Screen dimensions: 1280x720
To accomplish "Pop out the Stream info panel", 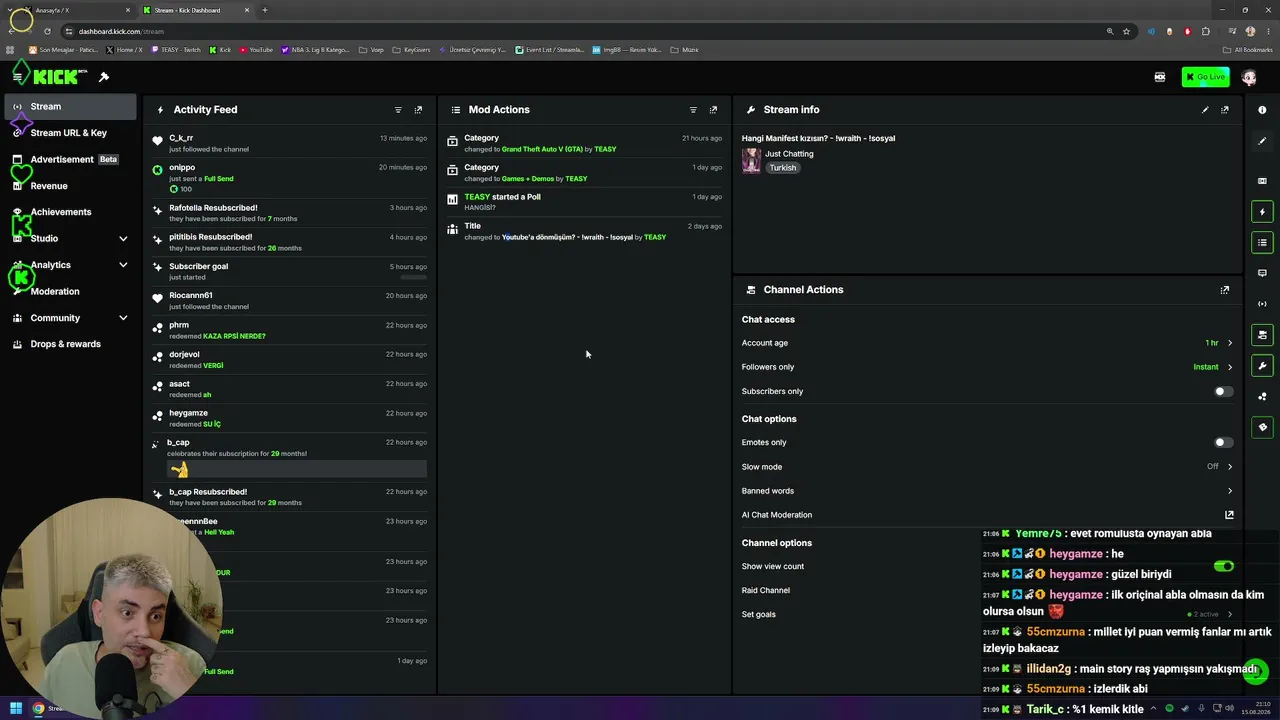I will point(1225,110).
